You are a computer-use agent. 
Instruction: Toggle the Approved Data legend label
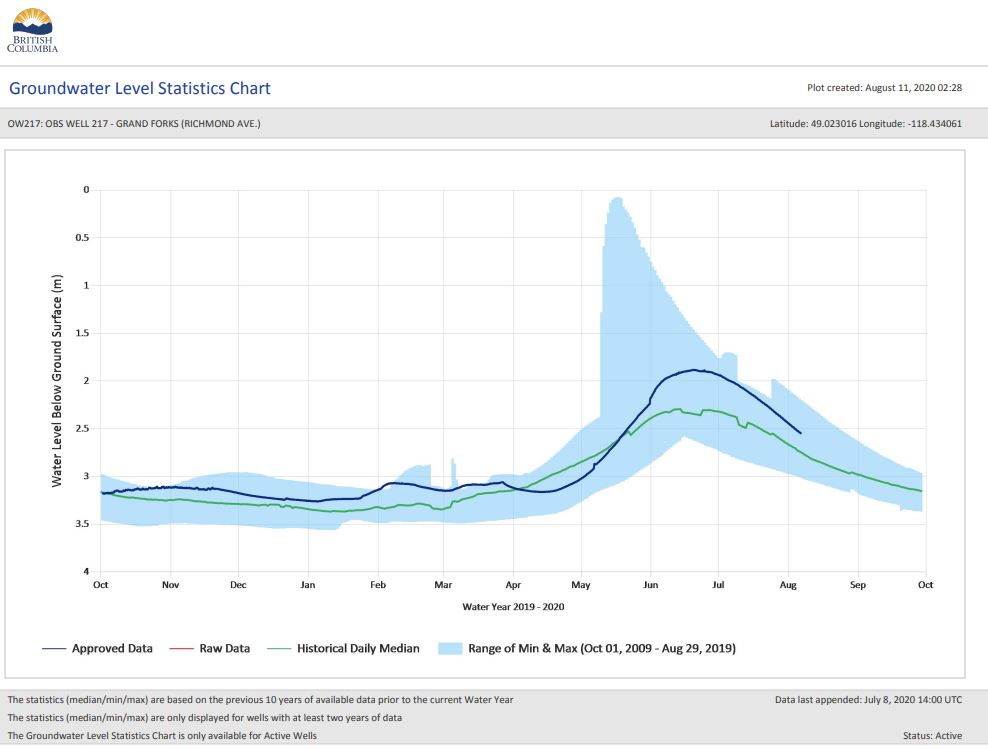[112, 649]
